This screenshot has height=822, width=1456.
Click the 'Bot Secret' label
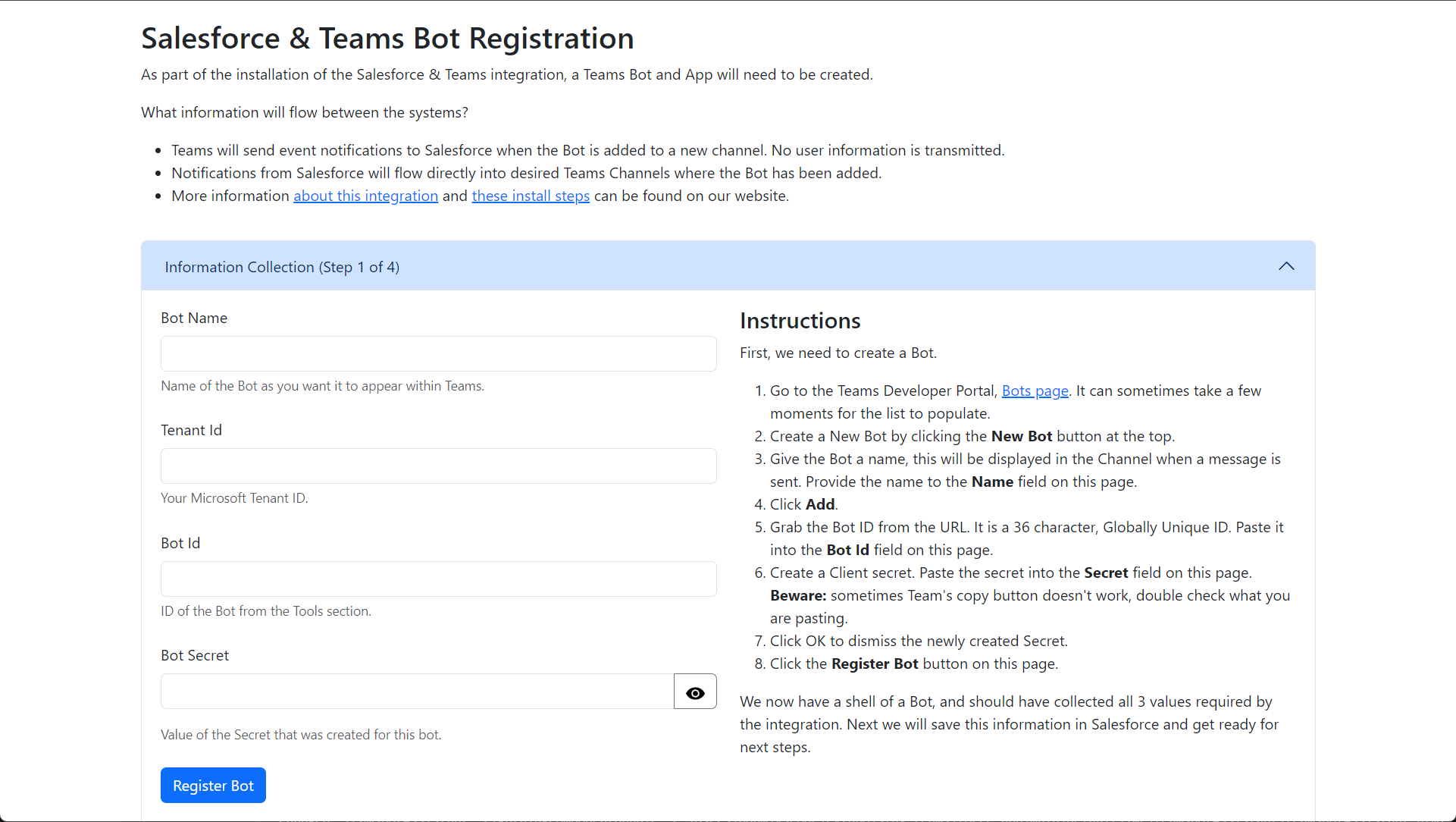(x=195, y=655)
